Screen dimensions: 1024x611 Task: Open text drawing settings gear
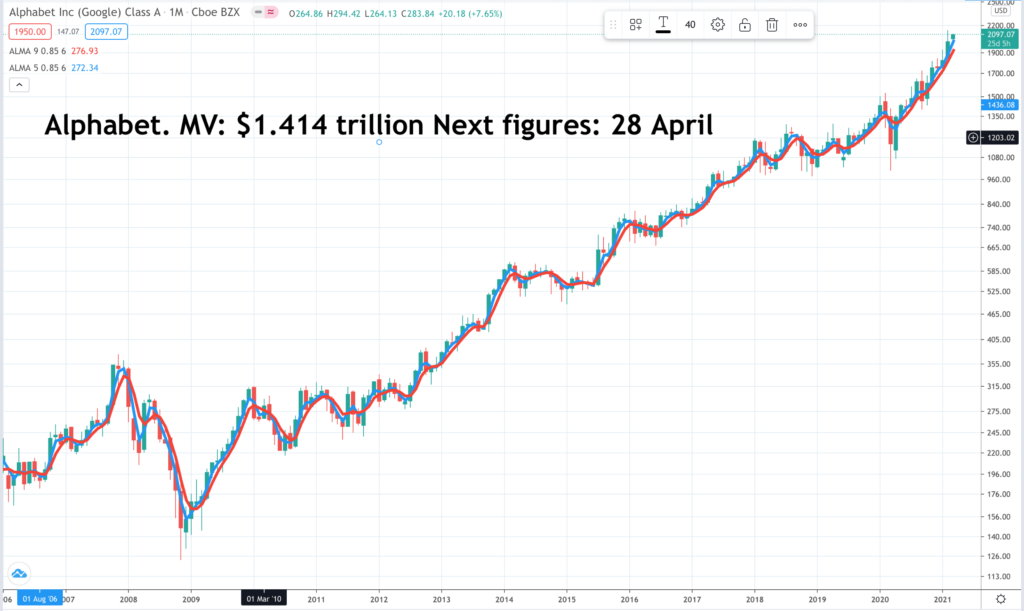click(718, 25)
